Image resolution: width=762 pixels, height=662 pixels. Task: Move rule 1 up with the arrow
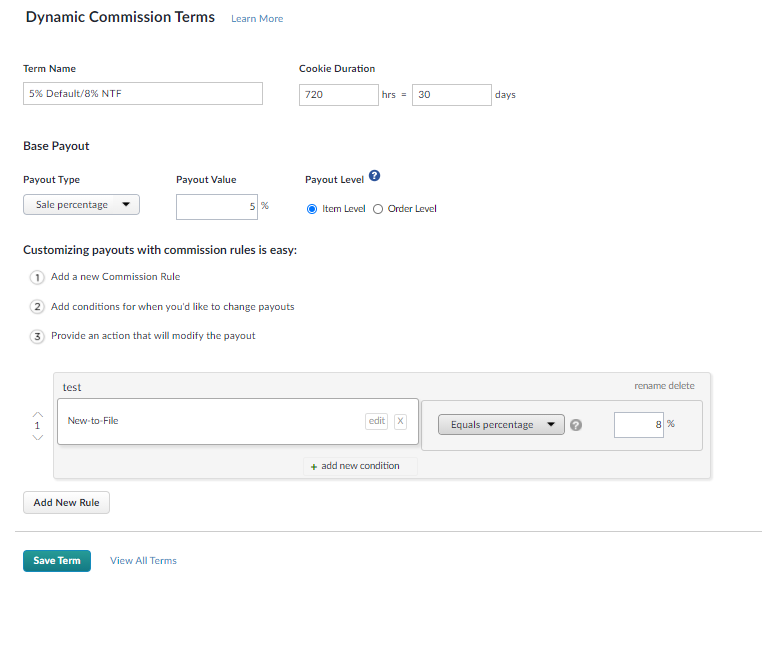pos(37,415)
